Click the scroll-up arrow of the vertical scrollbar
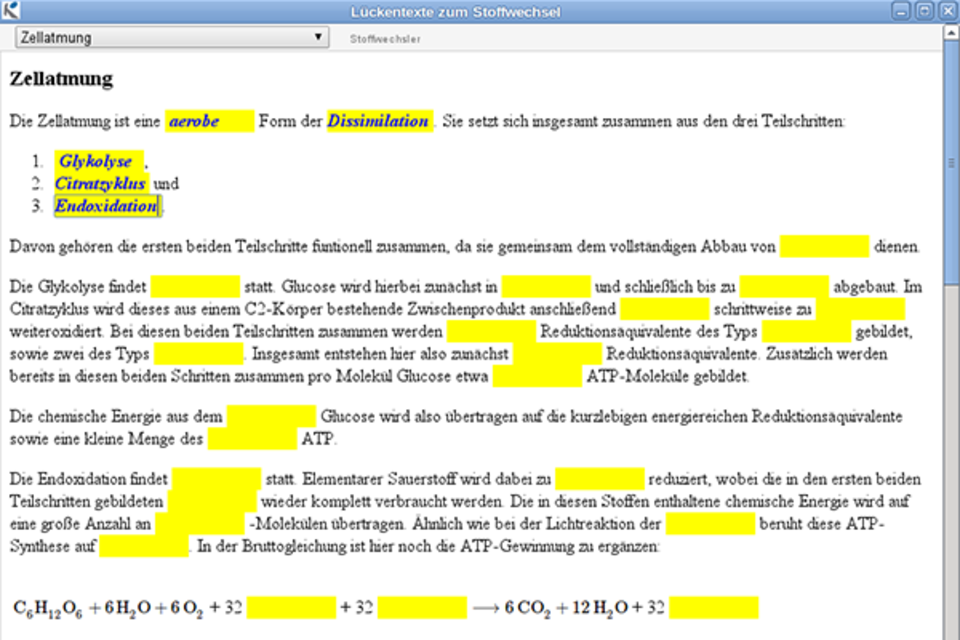The width and height of the screenshot is (960, 640). [951, 32]
